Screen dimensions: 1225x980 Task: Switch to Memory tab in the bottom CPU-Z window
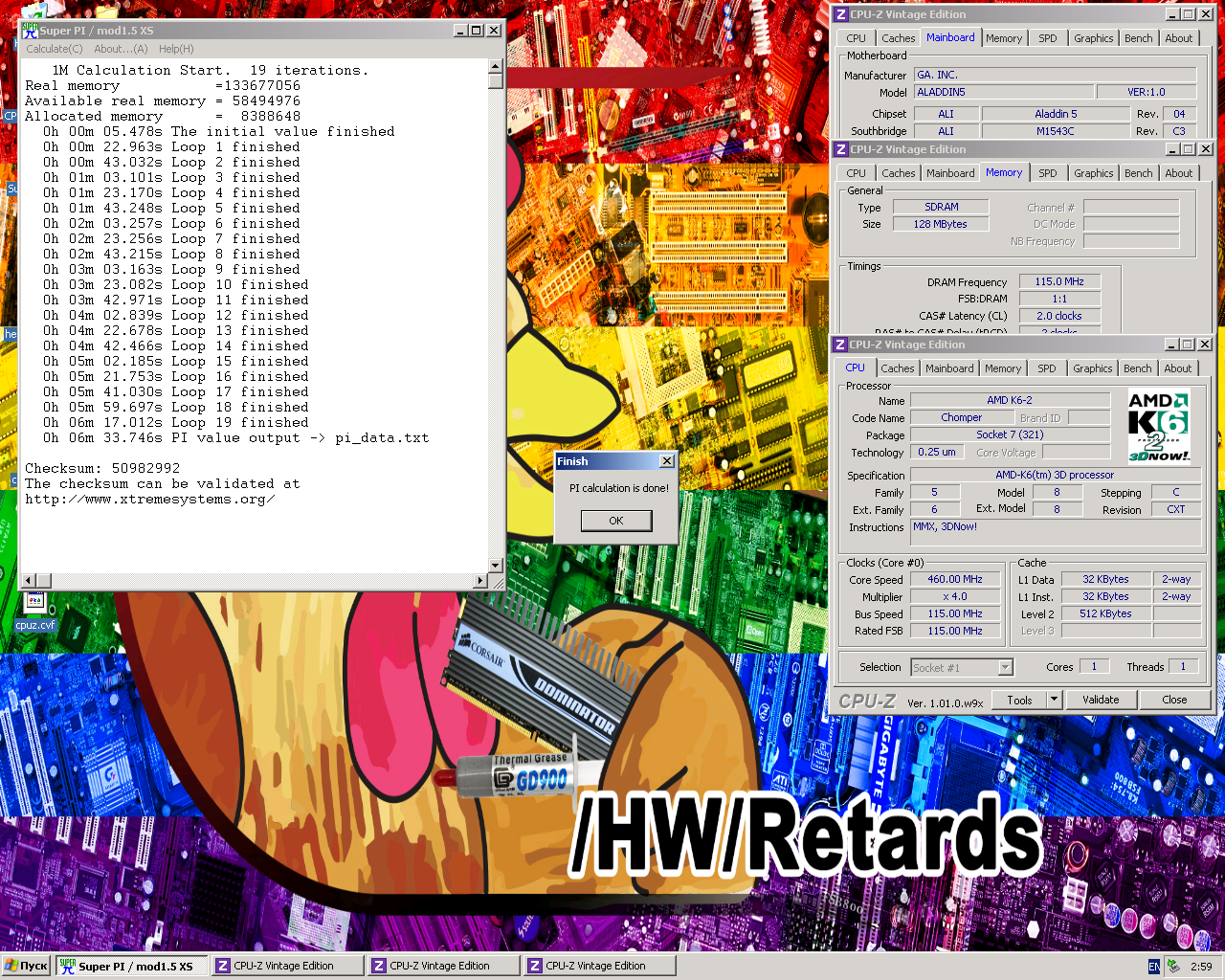(1003, 368)
